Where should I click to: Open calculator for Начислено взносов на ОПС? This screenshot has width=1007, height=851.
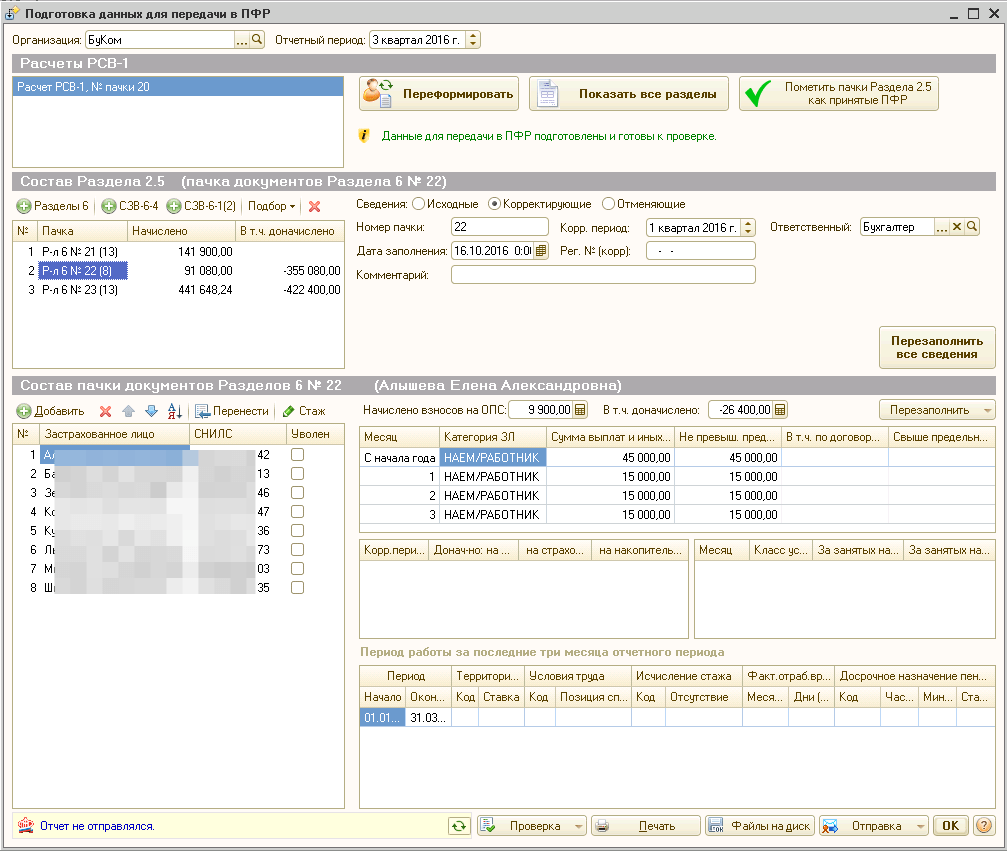point(580,410)
